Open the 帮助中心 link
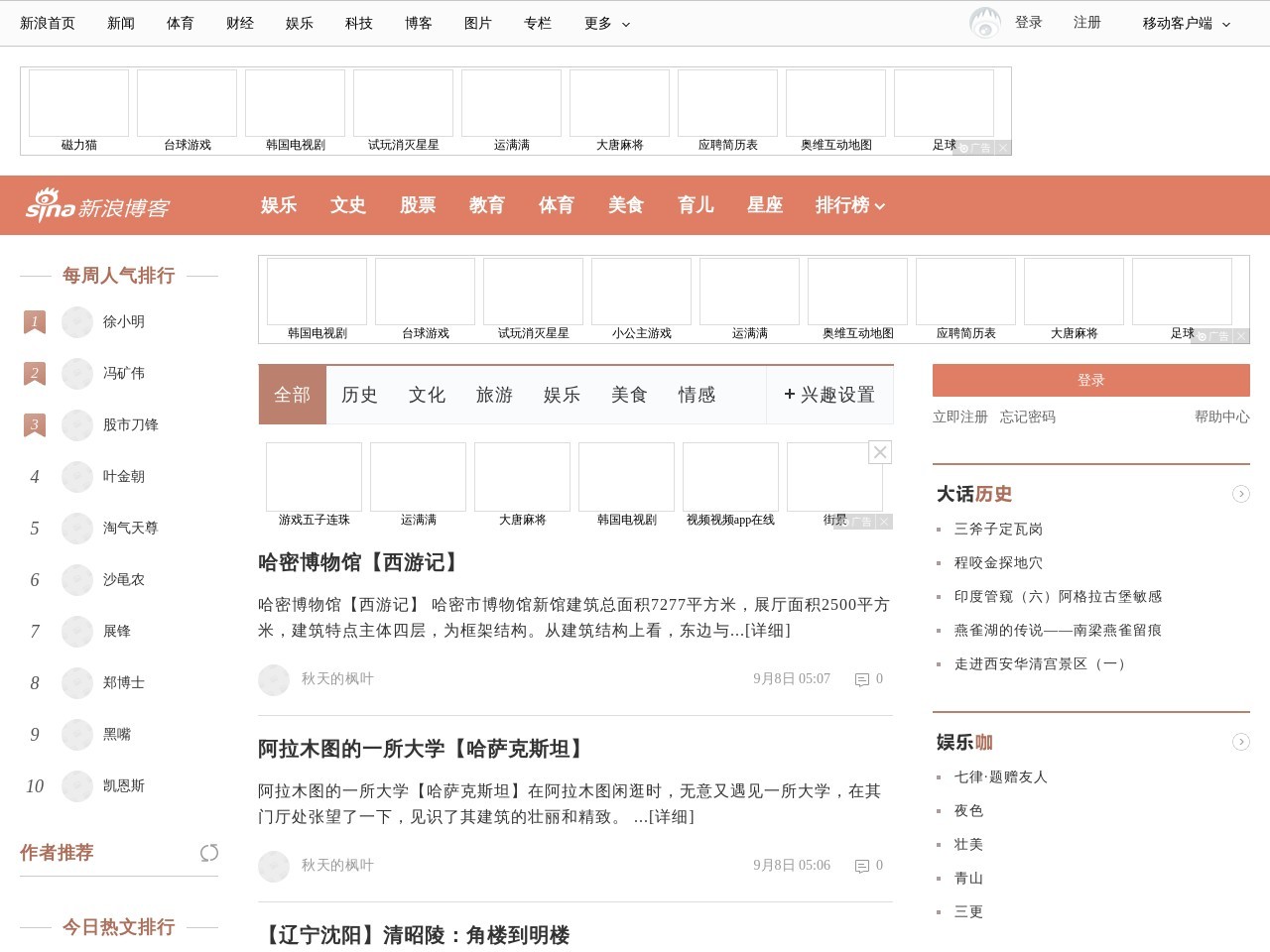This screenshot has height=952, width=1270. click(x=1222, y=417)
